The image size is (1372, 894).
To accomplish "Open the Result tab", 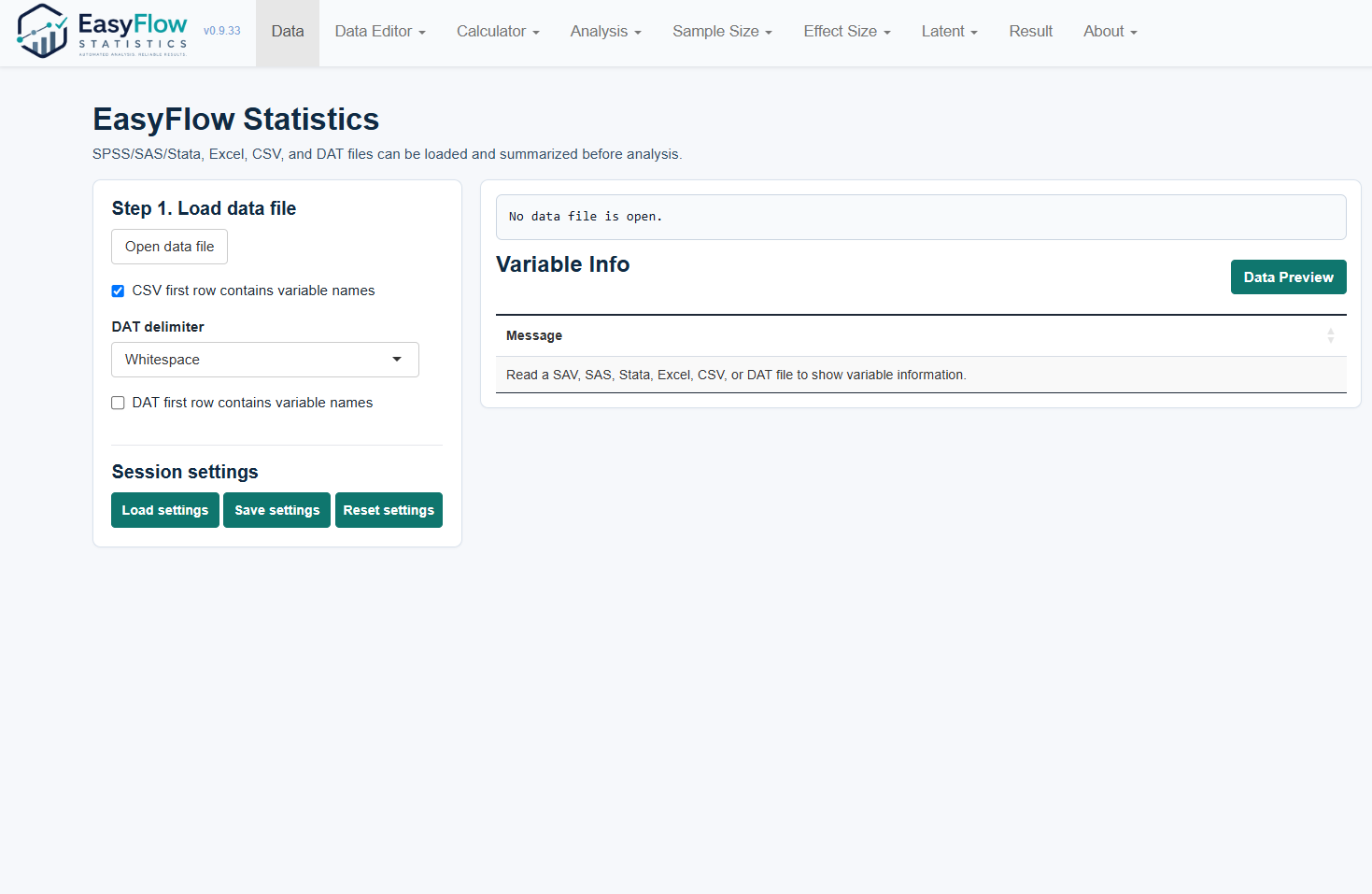I will pos(1030,32).
